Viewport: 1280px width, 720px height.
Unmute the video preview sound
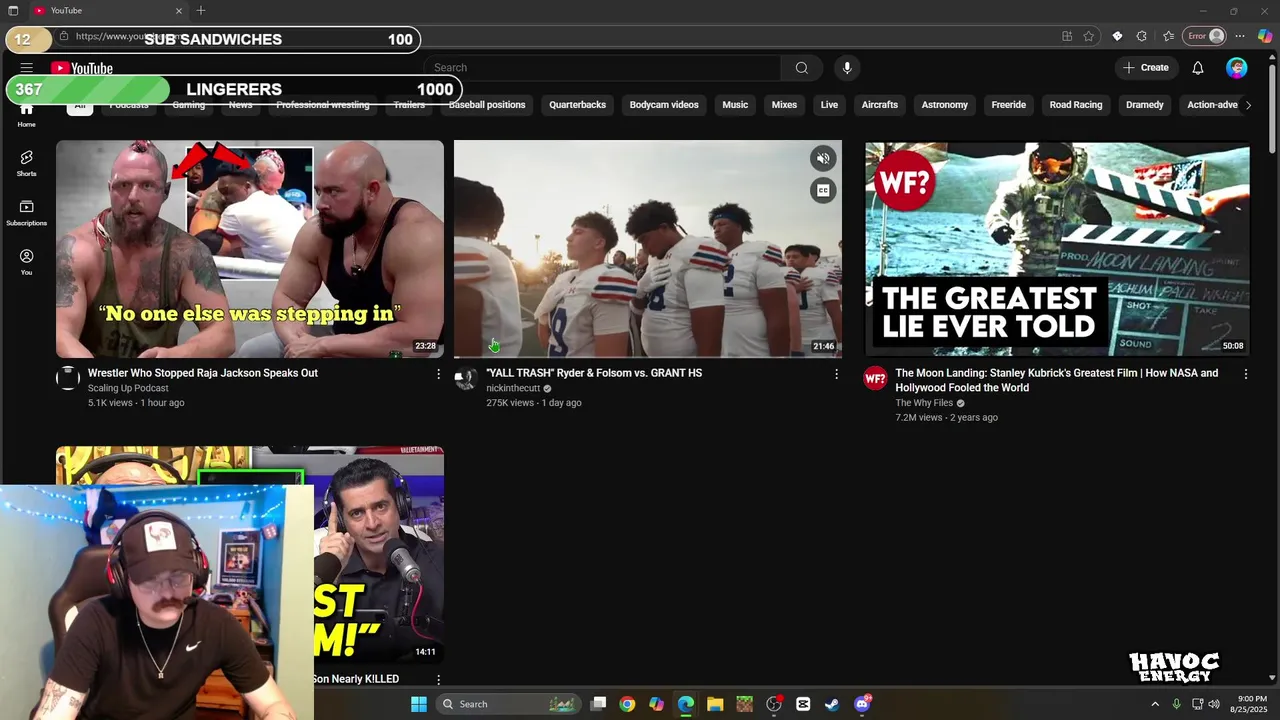[823, 159]
